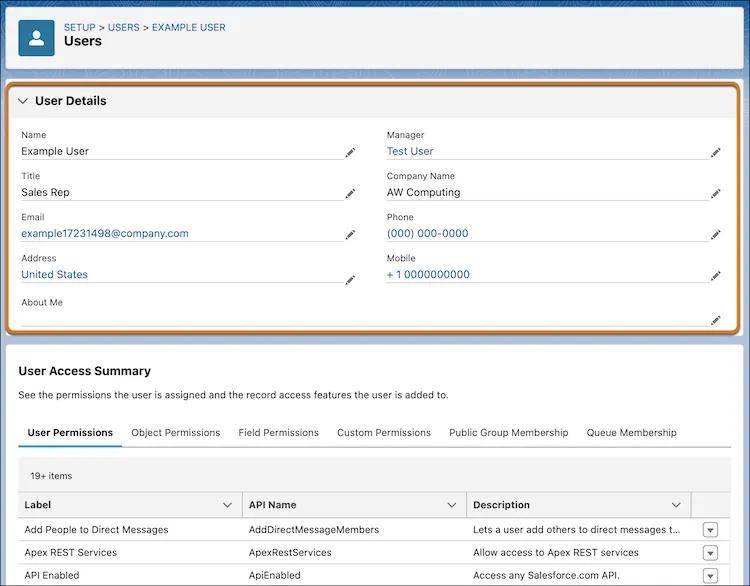Click the Users header avatar icon
The image size is (750, 586).
click(x=37, y=38)
